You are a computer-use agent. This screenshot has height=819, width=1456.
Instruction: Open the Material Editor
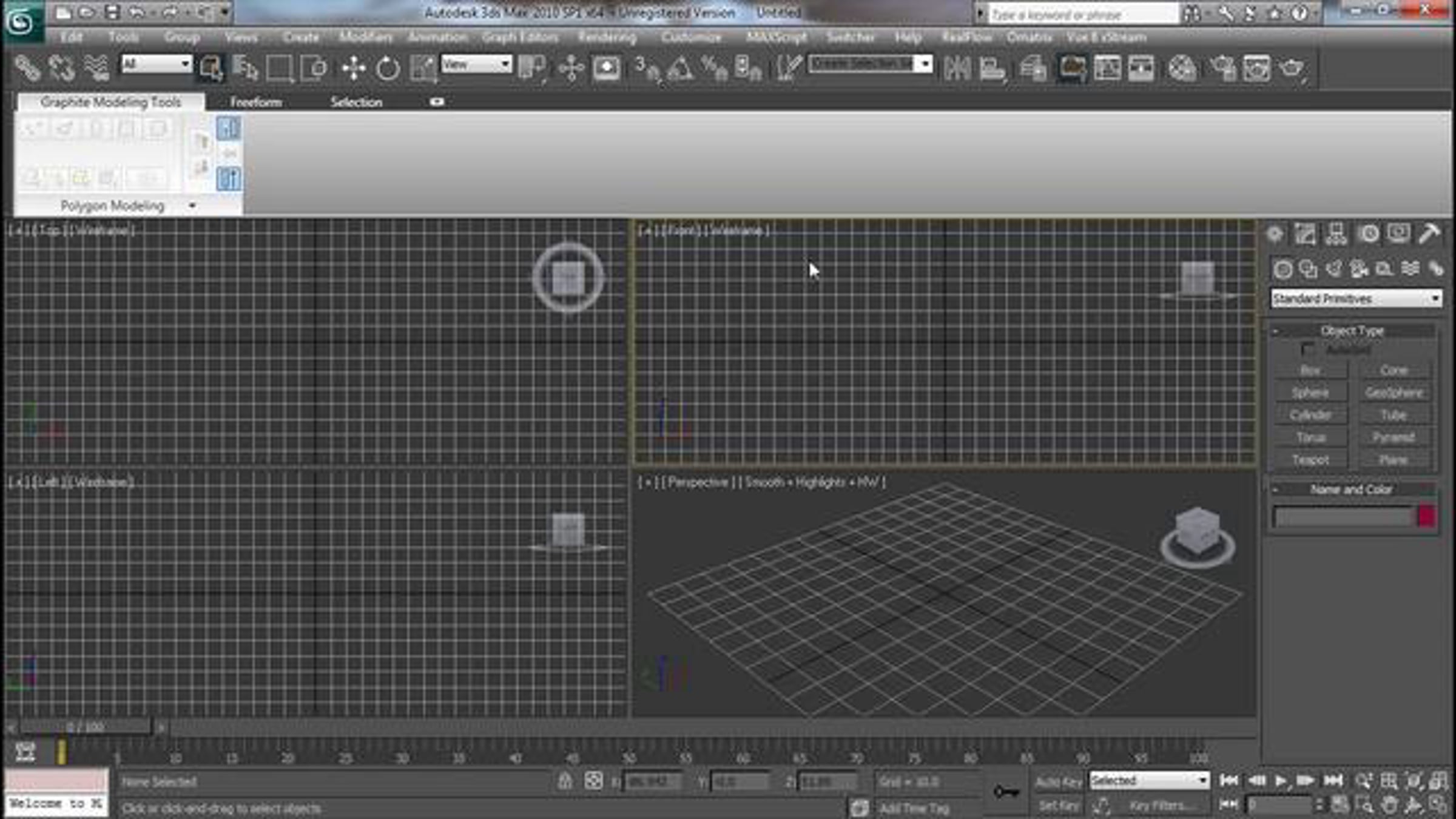1182,68
